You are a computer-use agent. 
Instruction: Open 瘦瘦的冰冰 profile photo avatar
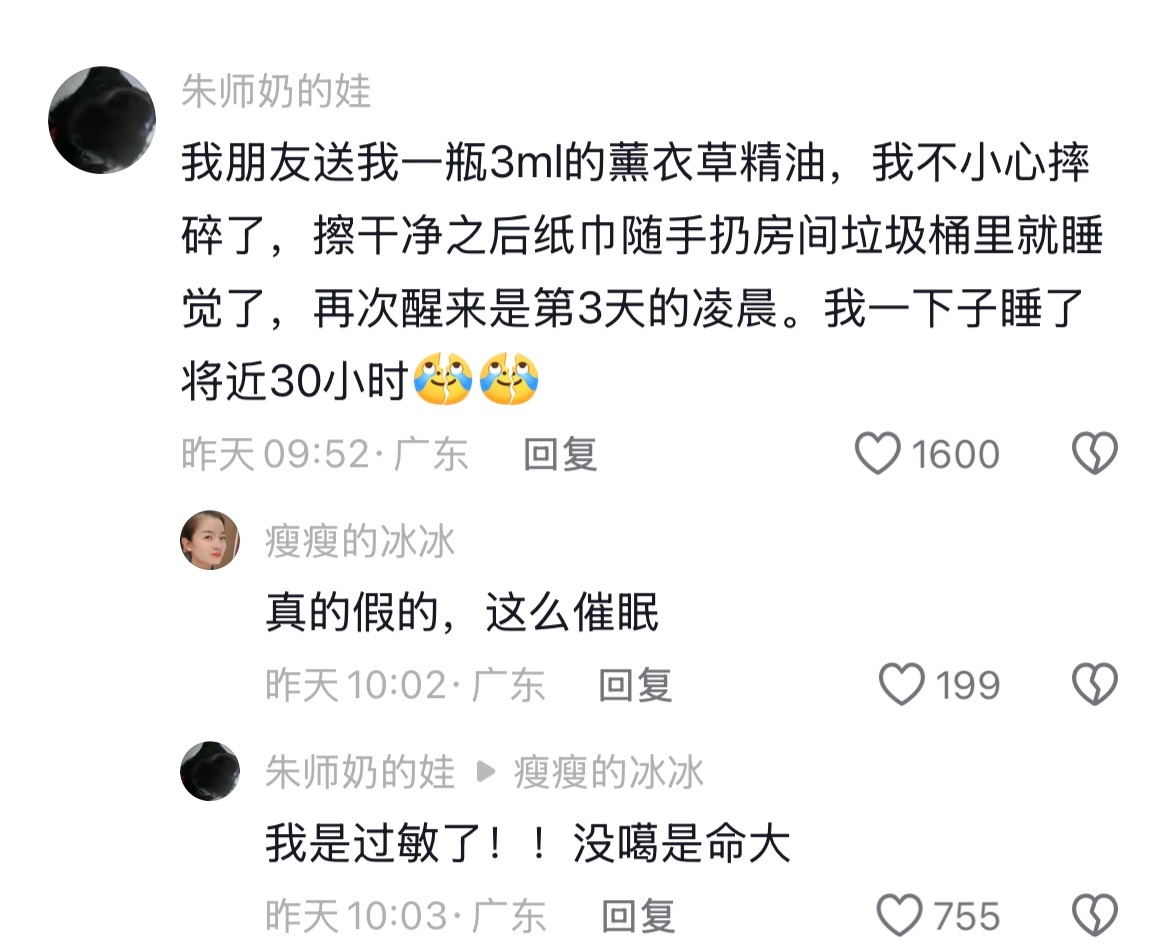210,540
